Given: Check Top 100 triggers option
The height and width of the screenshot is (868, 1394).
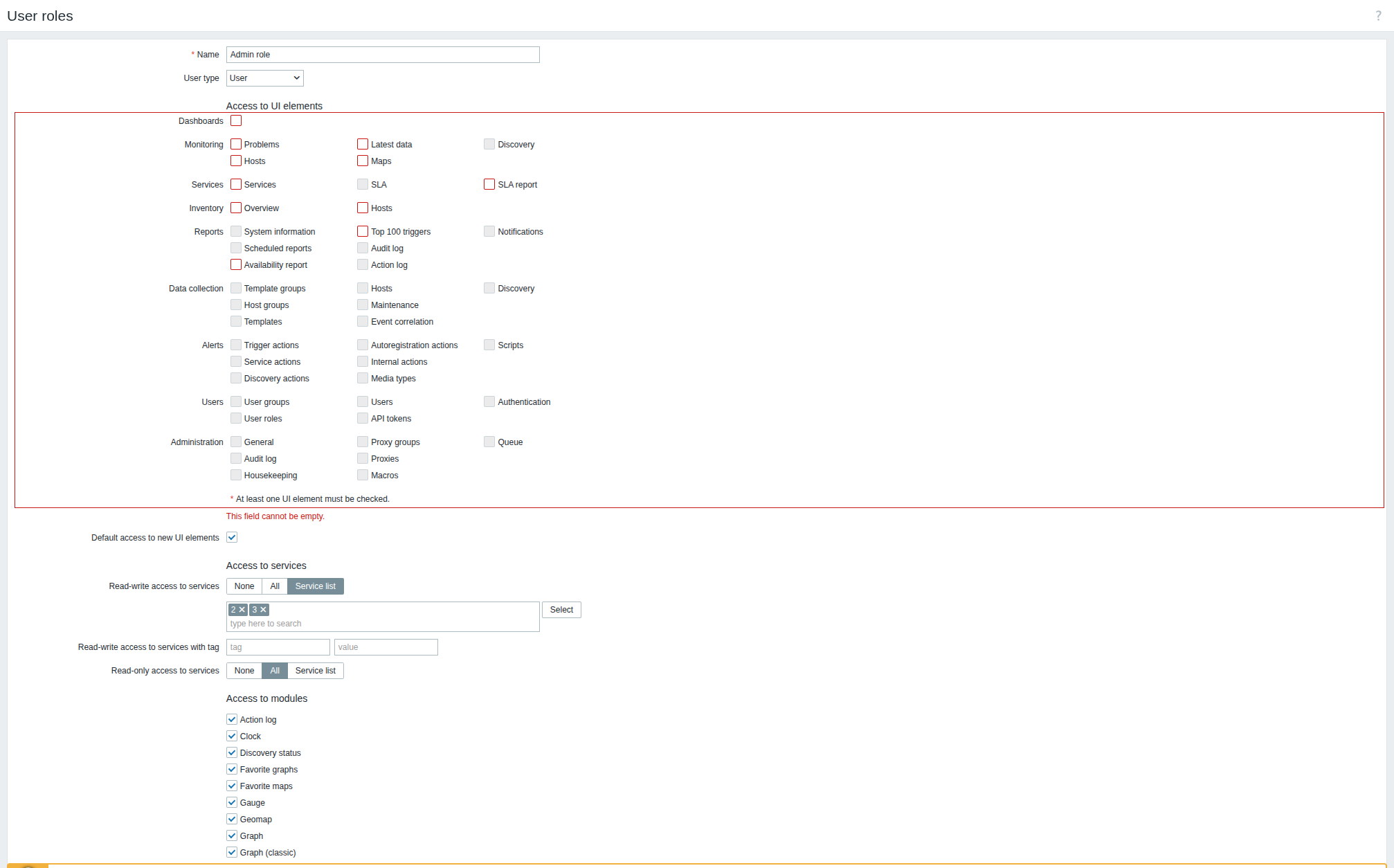Looking at the screenshot, I should click(x=363, y=232).
